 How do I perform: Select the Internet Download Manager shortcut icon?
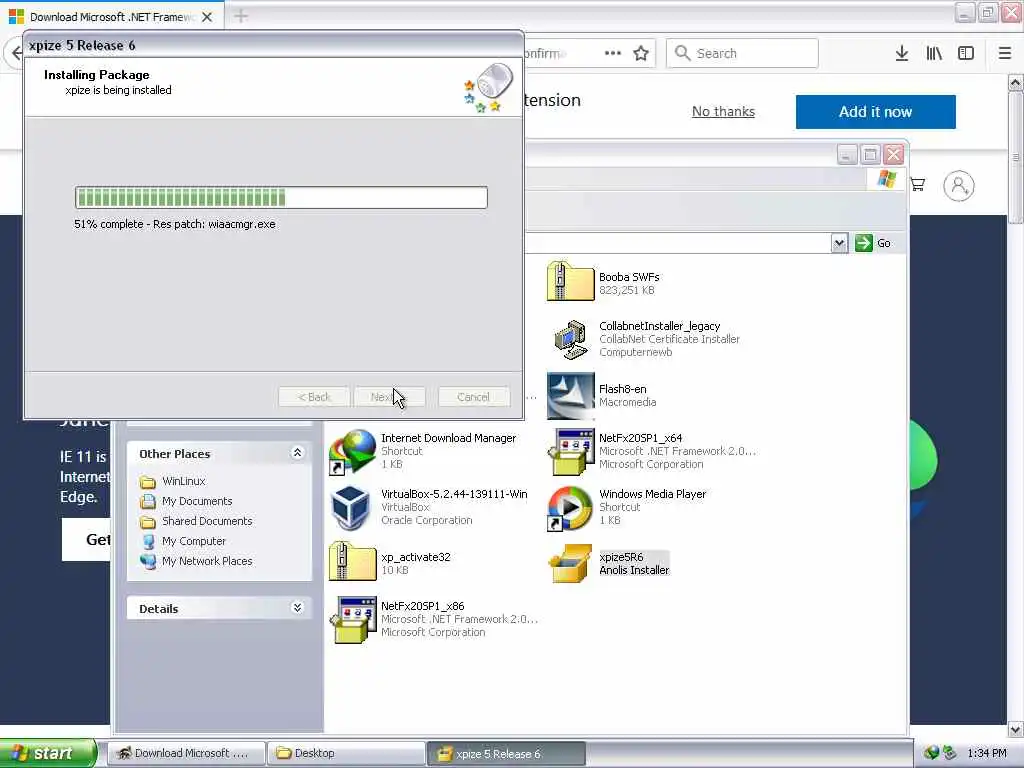point(353,452)
